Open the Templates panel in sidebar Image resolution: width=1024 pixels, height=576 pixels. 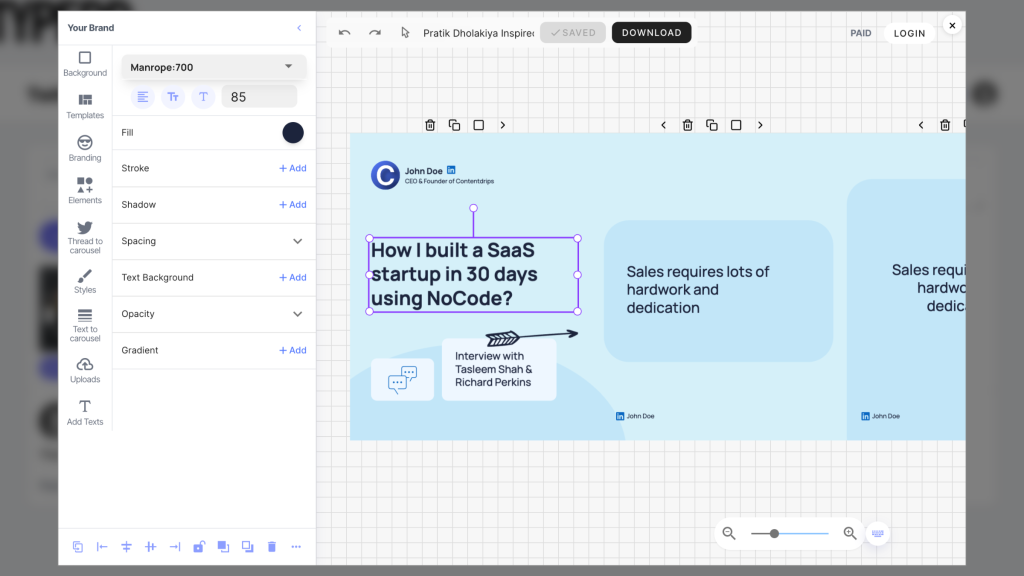click(x=85, y=105)
